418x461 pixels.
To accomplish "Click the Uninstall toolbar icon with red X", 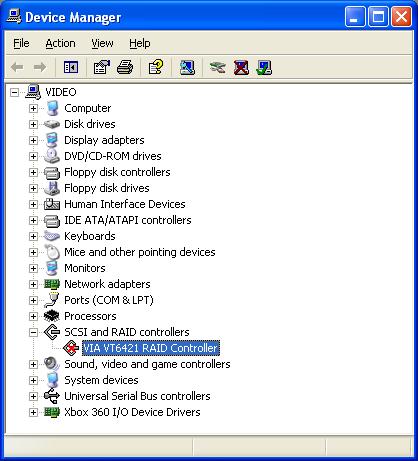I will click(x=241, y=67).
